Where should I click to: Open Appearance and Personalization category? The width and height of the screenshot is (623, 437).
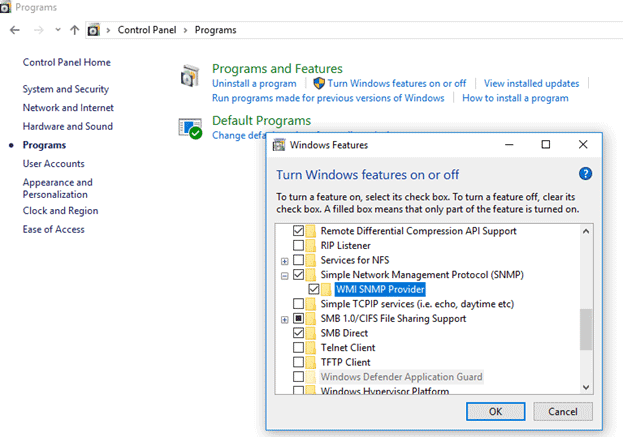pos(58,188)
